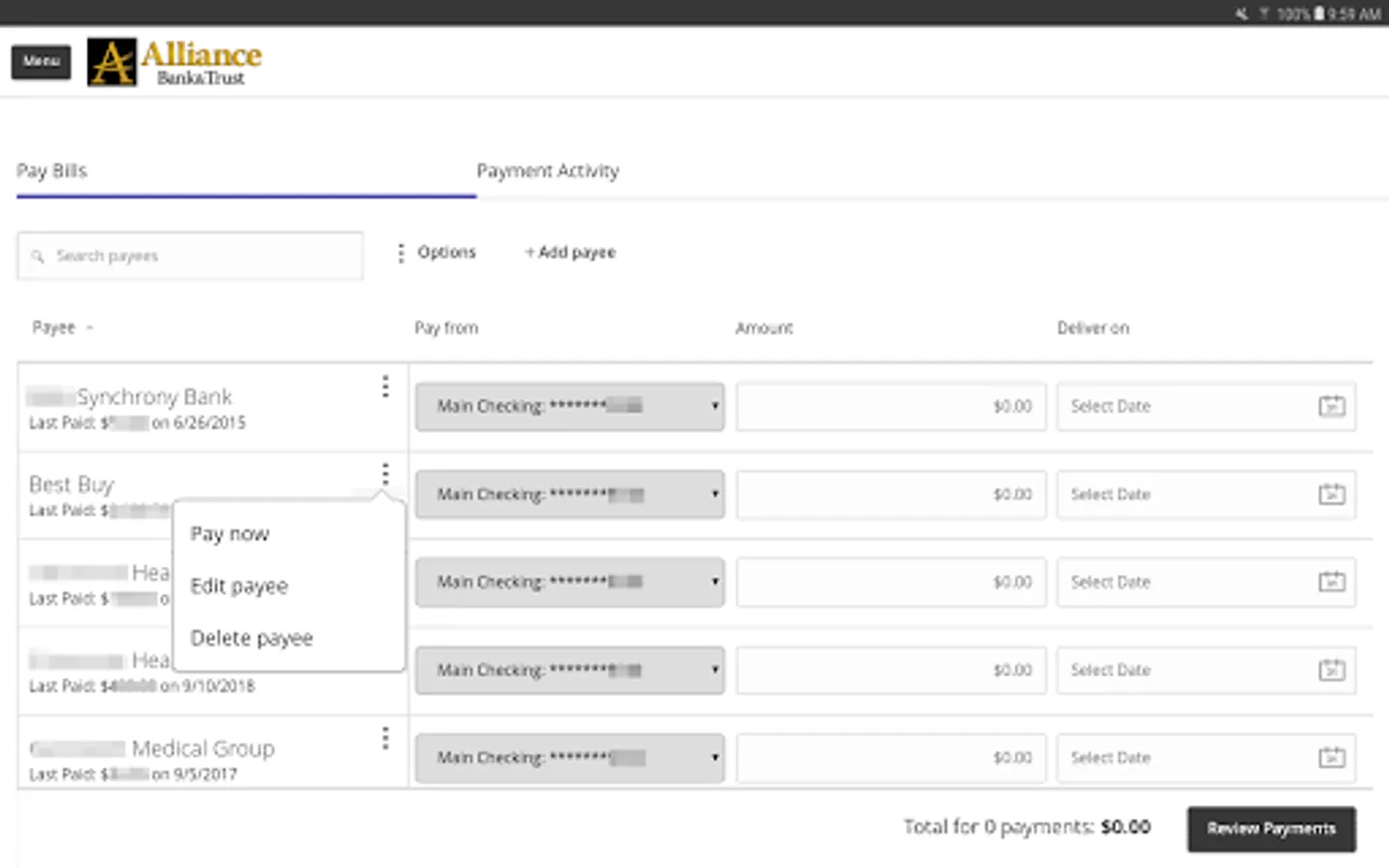Viewport: 1389px width, 868px height.
Task: Open calendar icon in Synchrony Bank row
Action: pos(1331,406)
